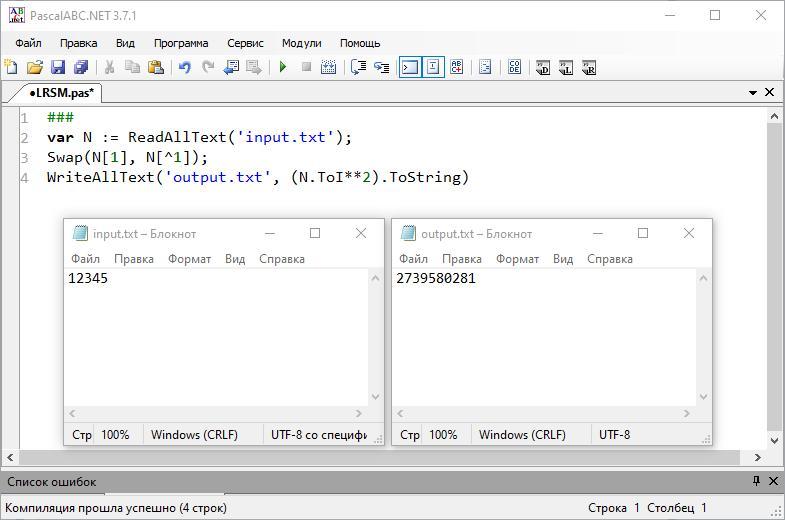The image size is (785, 520).
Task: Click code line 2 with ReadAllText
Action: click(200, 137)
